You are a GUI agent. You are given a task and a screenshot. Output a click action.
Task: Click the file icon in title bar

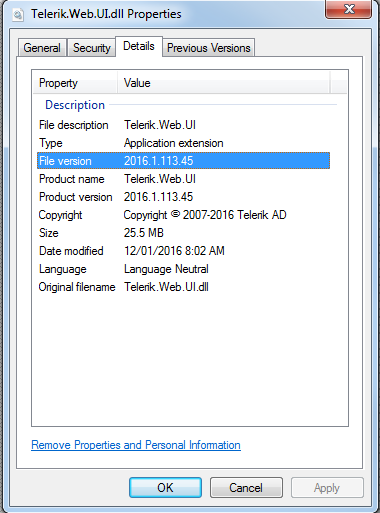[x=18, y=14]
